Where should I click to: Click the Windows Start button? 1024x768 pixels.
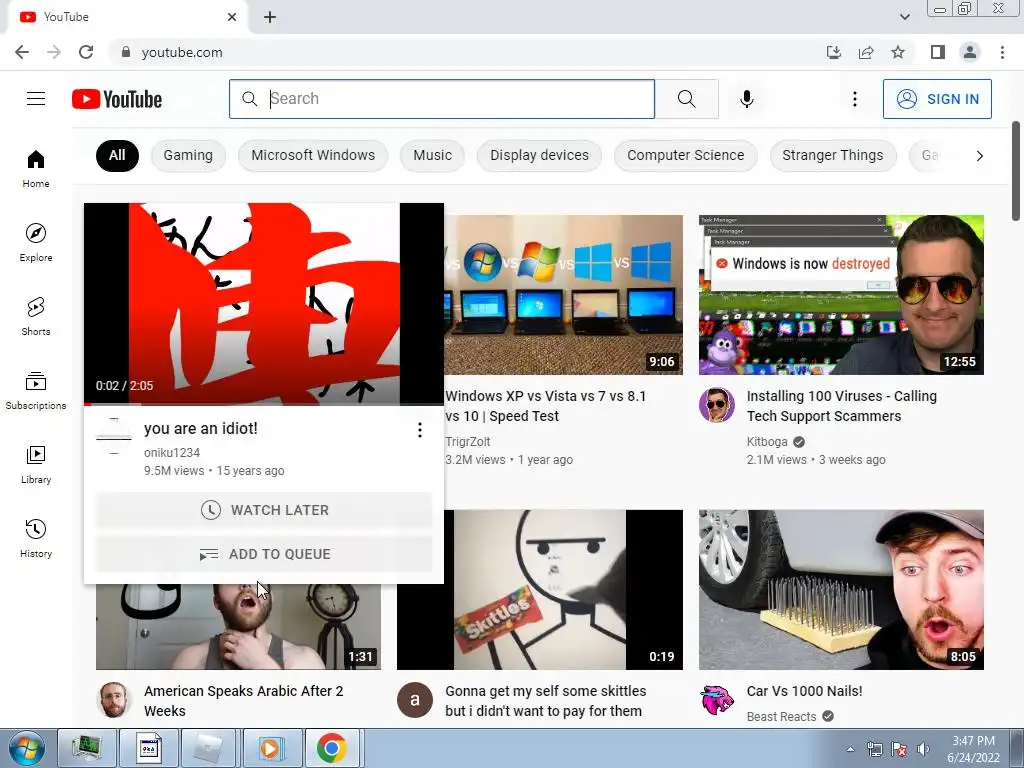pyautogui.click(x=27, y=748)
